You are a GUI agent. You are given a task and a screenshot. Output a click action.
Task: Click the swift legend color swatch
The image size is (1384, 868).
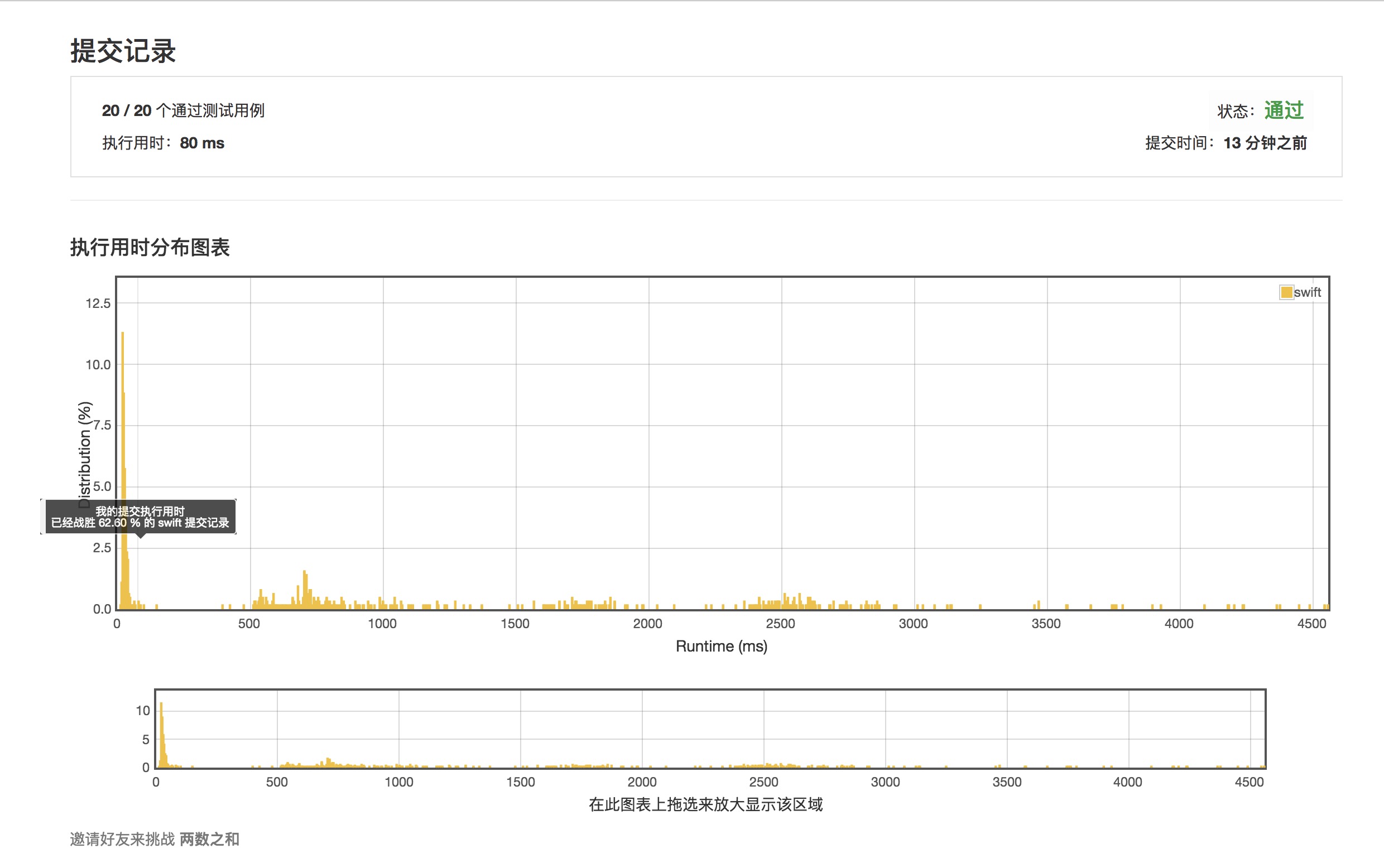point(1286,292)
